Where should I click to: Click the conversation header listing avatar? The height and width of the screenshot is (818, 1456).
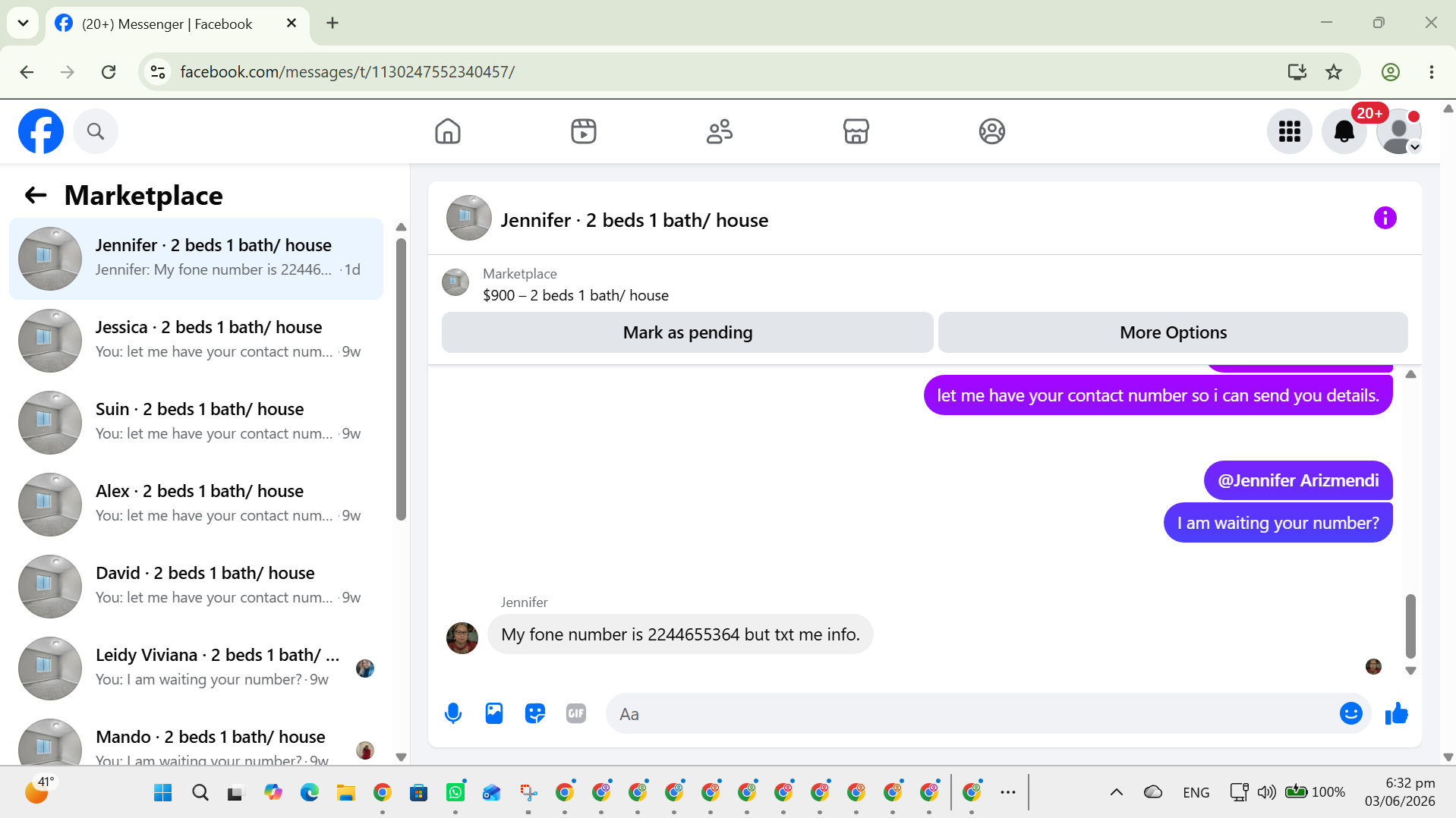pyautogui.click(x=469, y=219)
